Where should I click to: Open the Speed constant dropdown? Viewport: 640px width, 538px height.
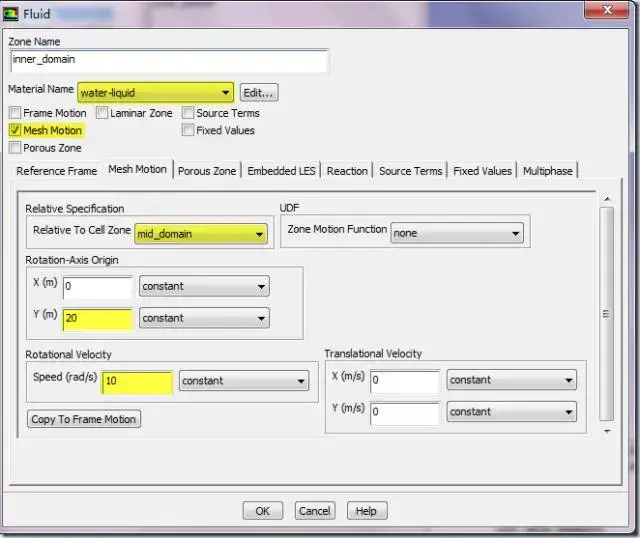coord(244,381)
